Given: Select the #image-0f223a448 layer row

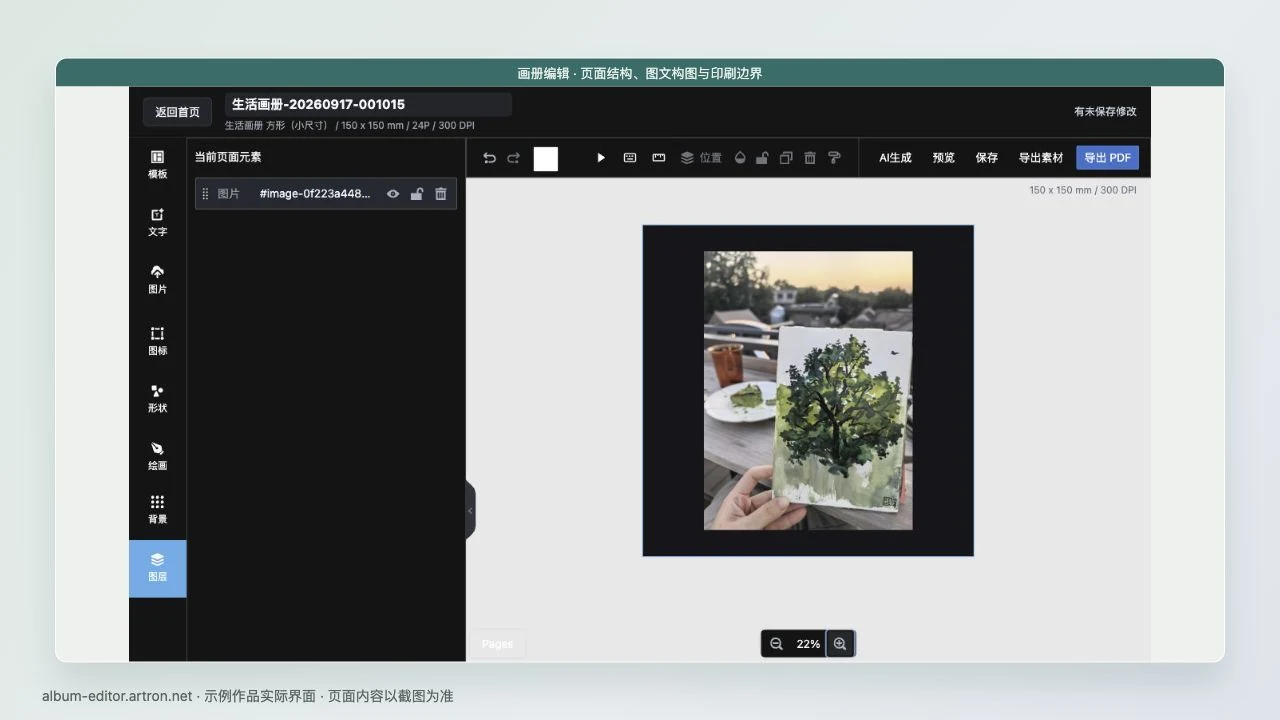Looking at the screenshot, I should click(x=326, y=194).
